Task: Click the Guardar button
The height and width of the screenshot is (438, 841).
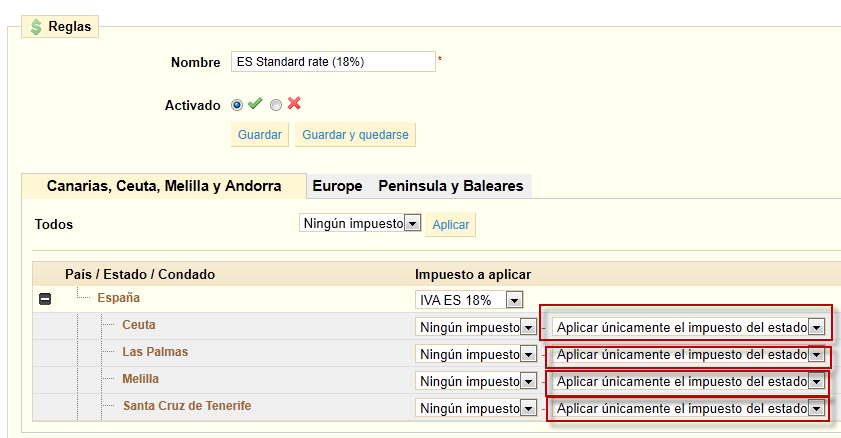Action: tap(260, 135)
